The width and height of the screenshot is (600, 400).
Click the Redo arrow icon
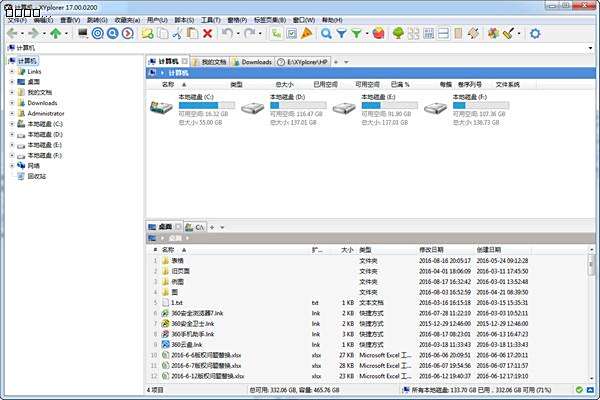249,34
